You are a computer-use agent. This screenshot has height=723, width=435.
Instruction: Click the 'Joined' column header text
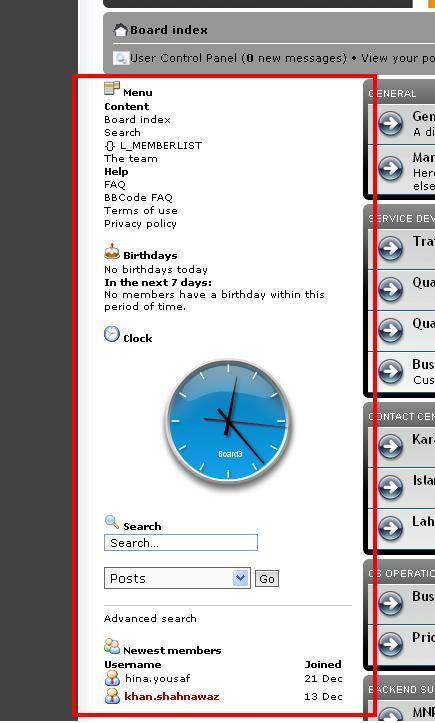tap(323, 664)
